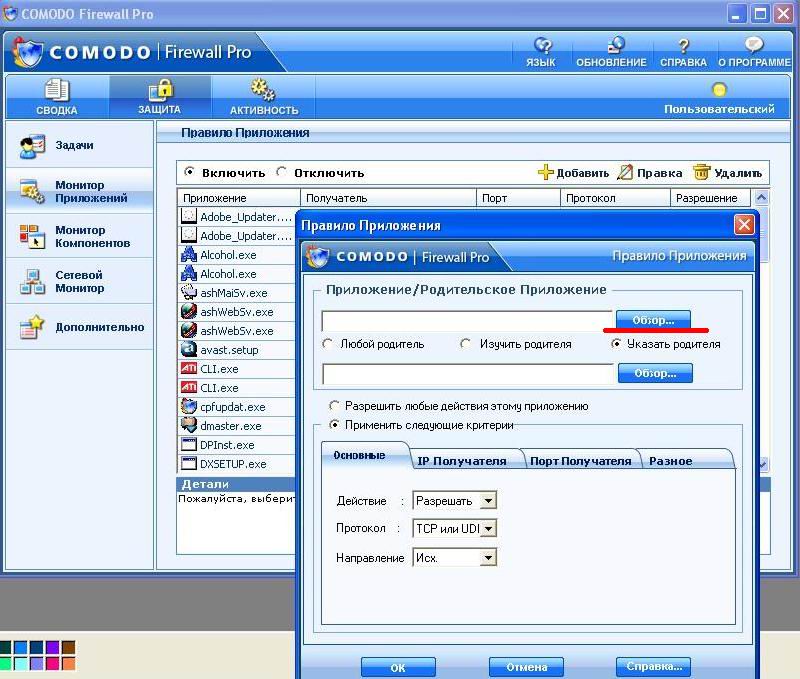The image size is (800, 679).
Task: Click the Отмена button
Action: click(527, 667)
